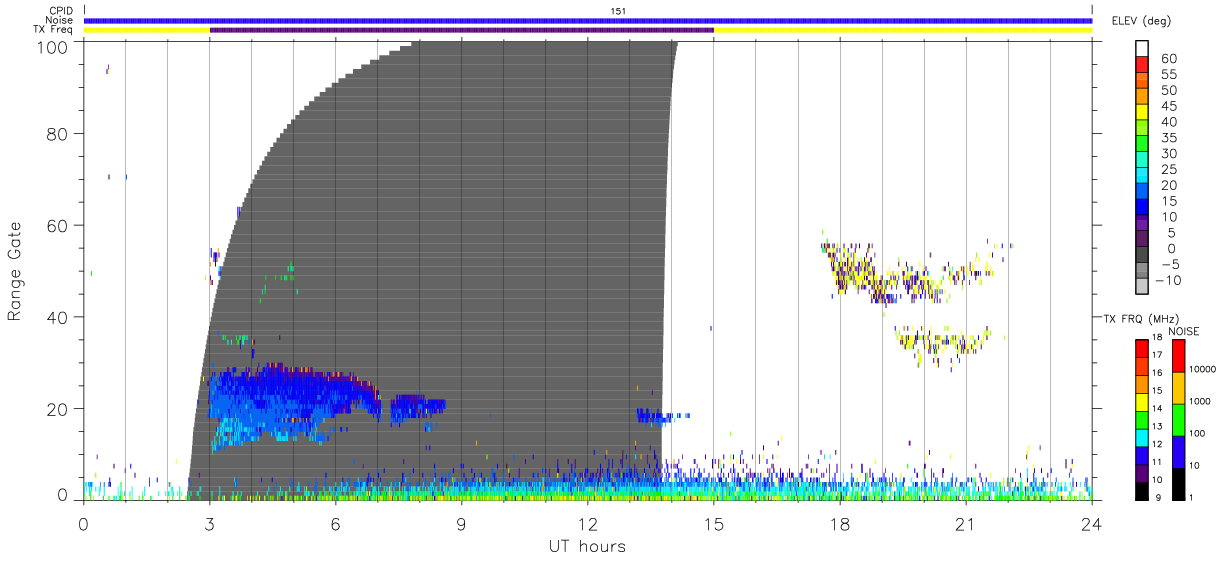Click the "18" tick label on UT hours axis
Image resolution: width=1228 pixels, height=567 pixels.
[839, 523]
